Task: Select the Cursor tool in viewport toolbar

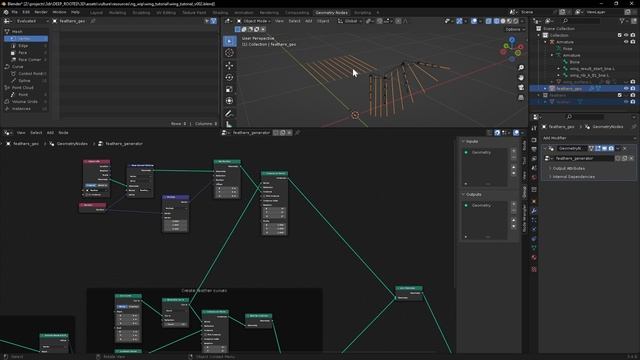Action: [229, 53]
